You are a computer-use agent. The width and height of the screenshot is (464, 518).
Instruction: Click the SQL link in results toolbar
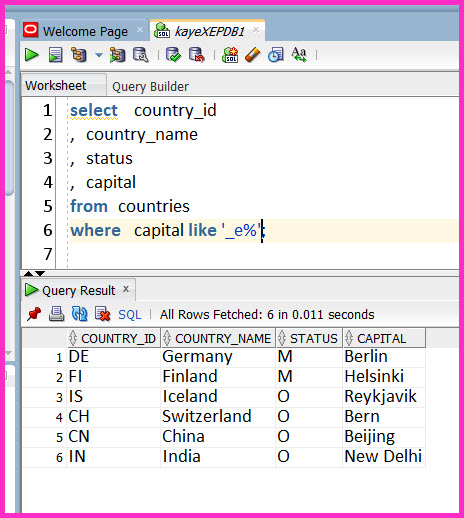point(130,315)
